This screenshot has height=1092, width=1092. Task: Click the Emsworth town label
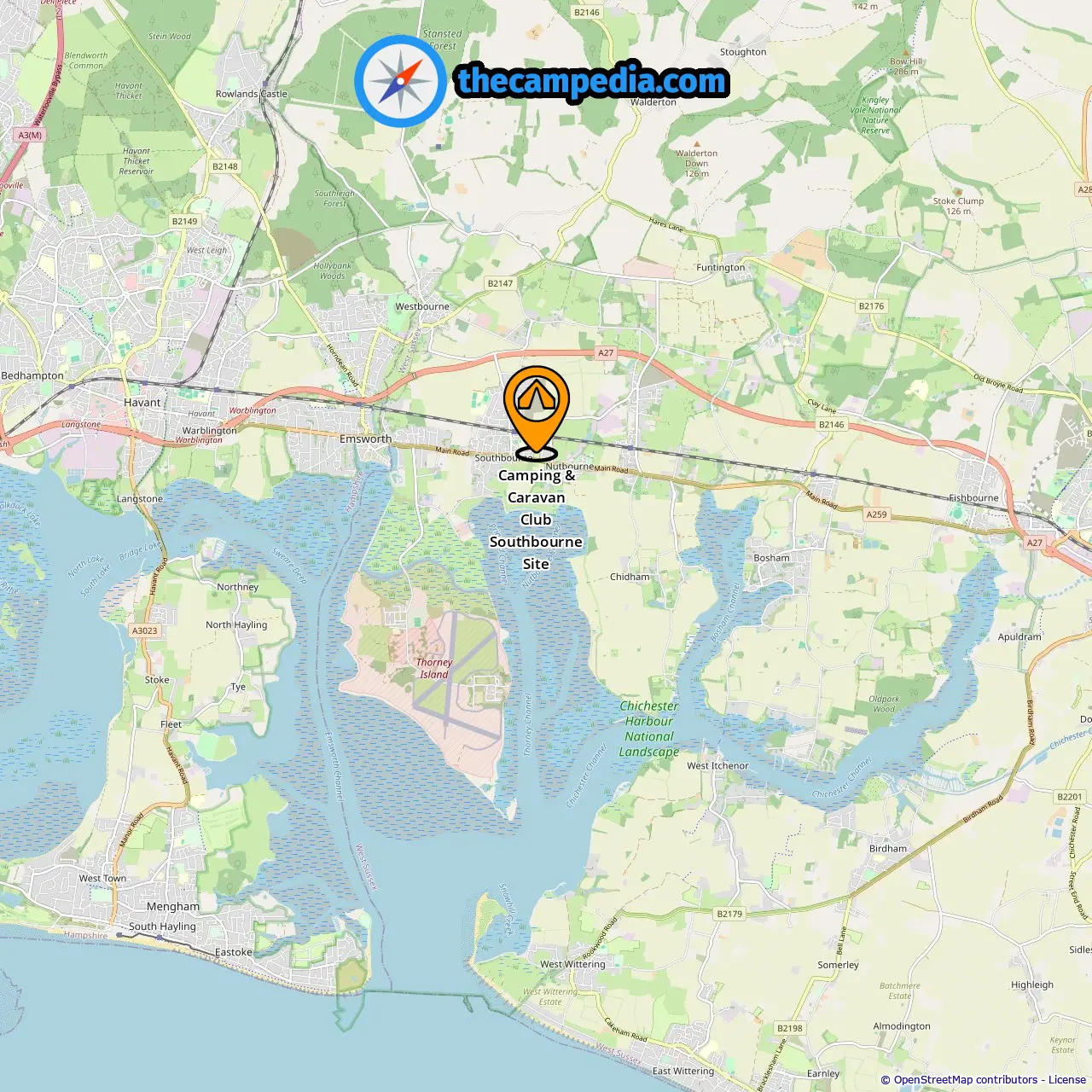coord(366,439)
